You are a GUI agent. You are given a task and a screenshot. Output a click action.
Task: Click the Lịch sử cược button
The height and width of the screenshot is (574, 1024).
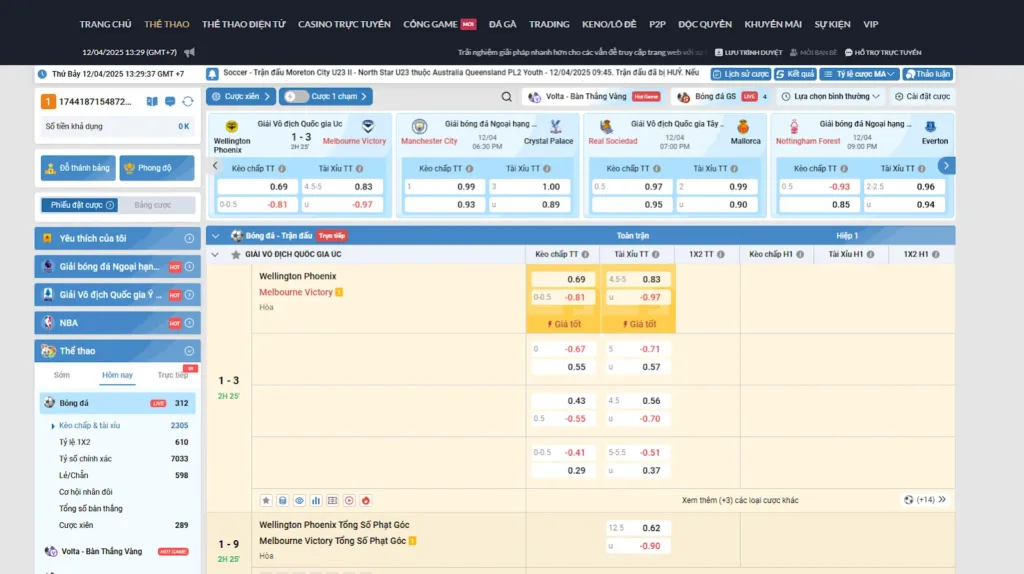(741, 74)
